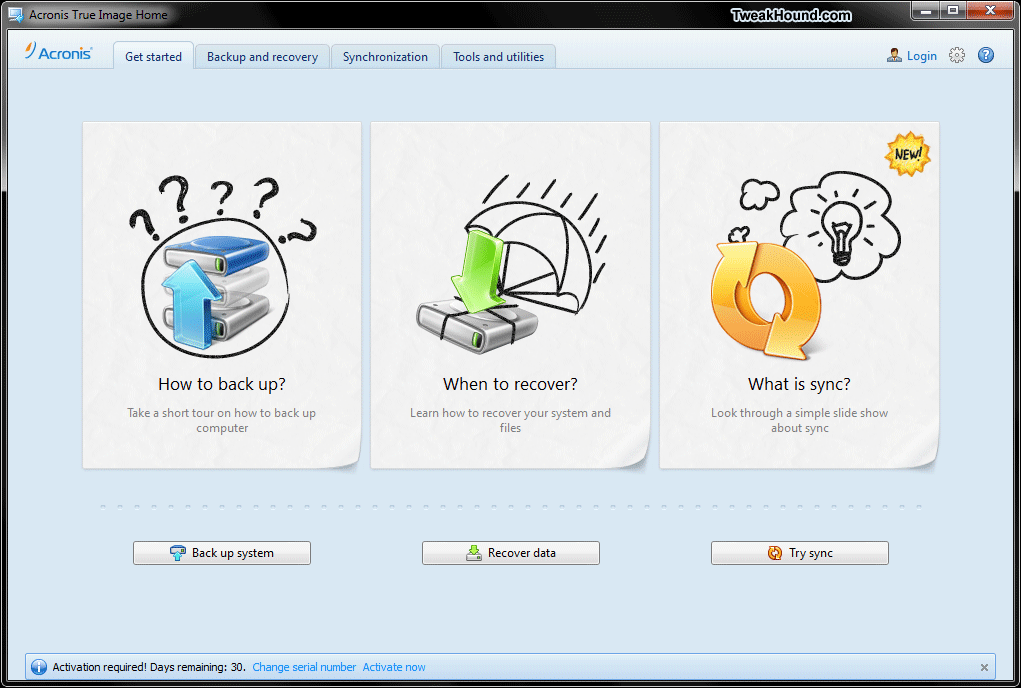The width and height of the screenshot is (1021, 688).
Task: Click the Recover data button
Action: pos(510,553)
